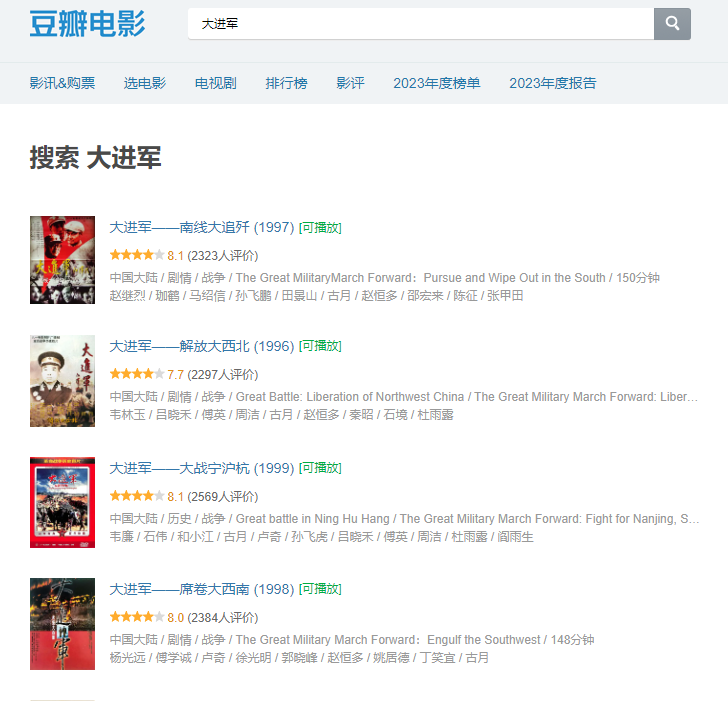Screen dimensions: 728x701
Task: Click the star rating of 席卷大西南
Action: click(x=136, y=617)
